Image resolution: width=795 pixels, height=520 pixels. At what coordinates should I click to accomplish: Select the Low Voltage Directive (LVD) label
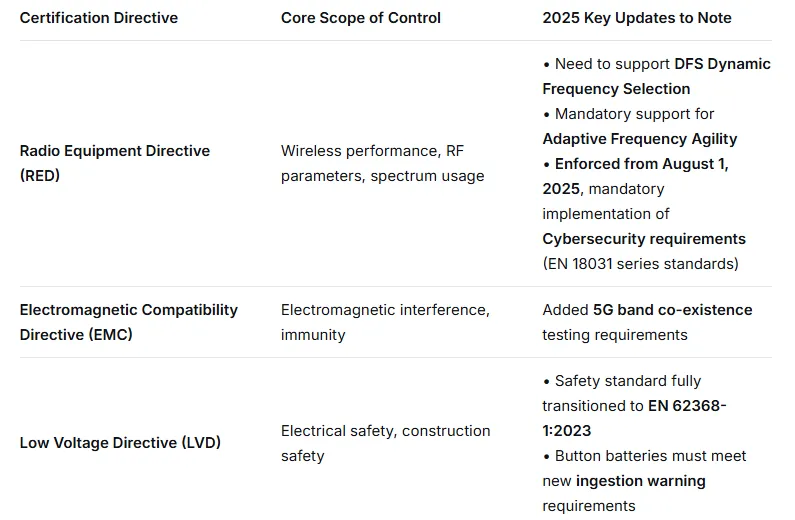tap(120, 443)
